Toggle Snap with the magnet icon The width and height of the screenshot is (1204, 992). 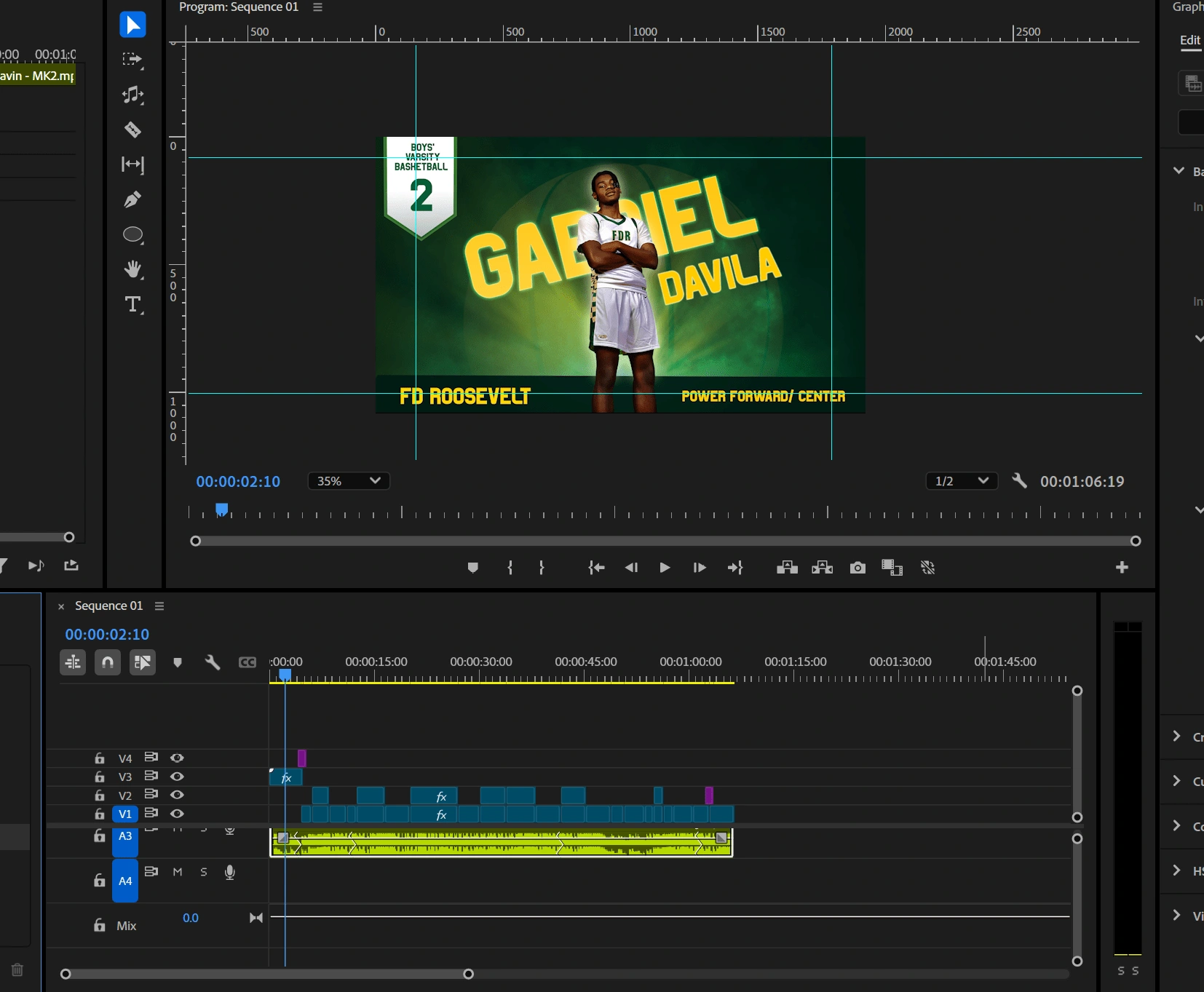(107, 662)
